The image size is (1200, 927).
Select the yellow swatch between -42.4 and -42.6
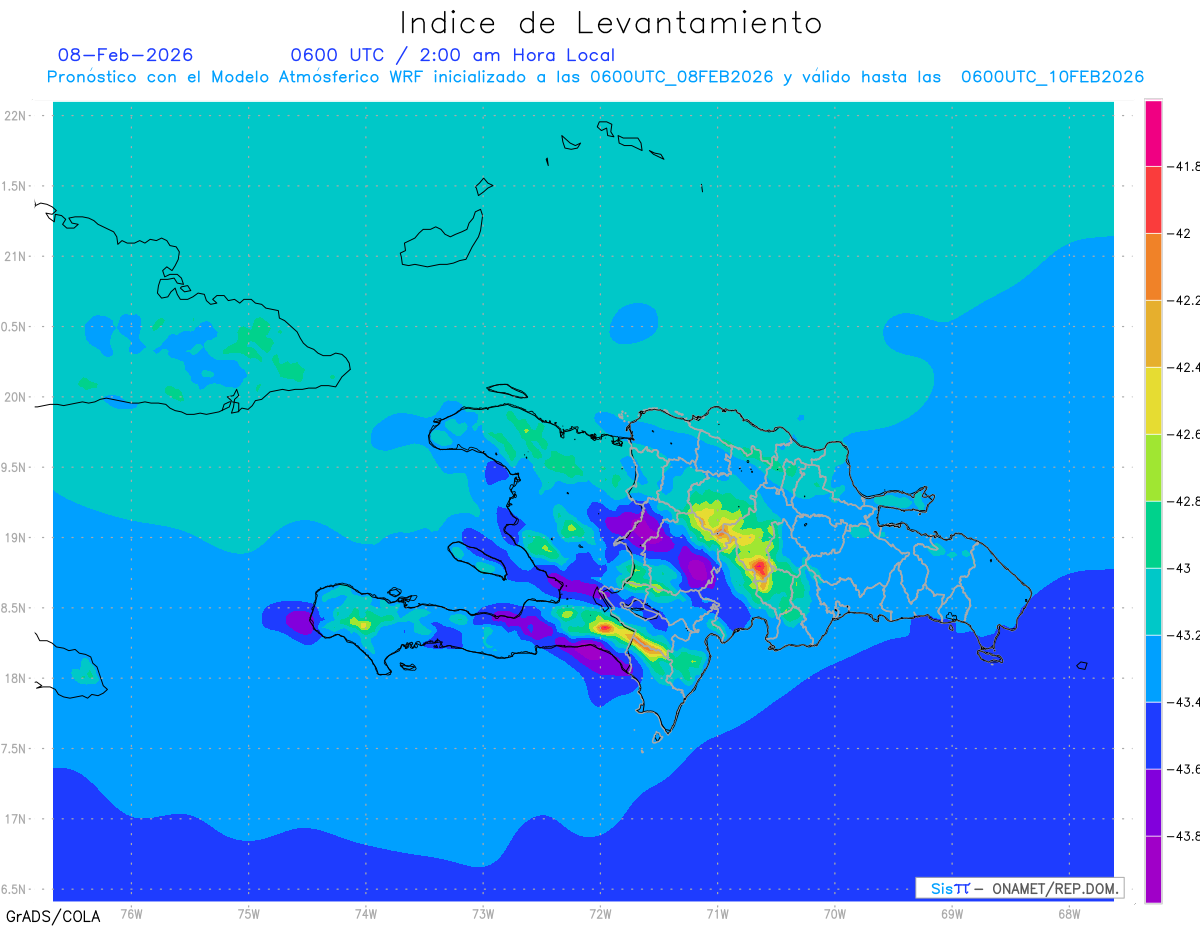(x=1153, y=400)
